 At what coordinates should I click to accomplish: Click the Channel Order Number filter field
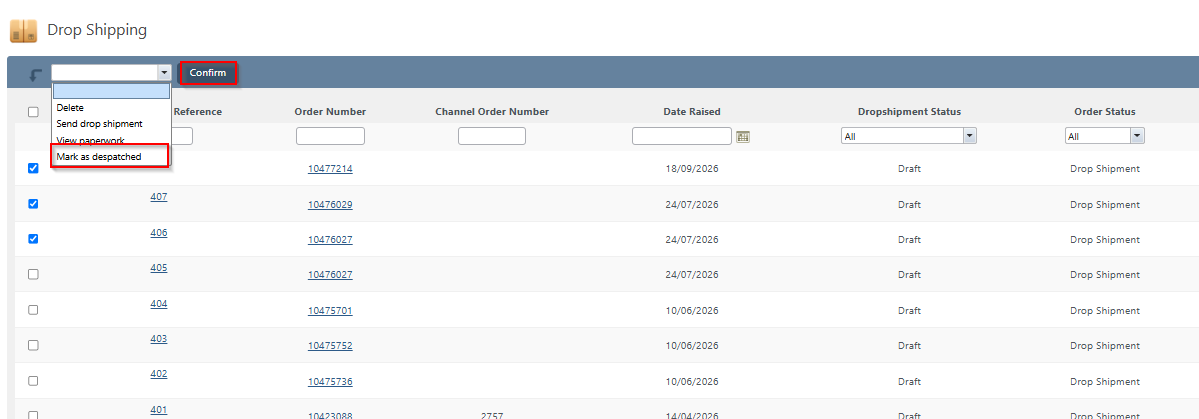pyautogui.click(x=492, y=136)
